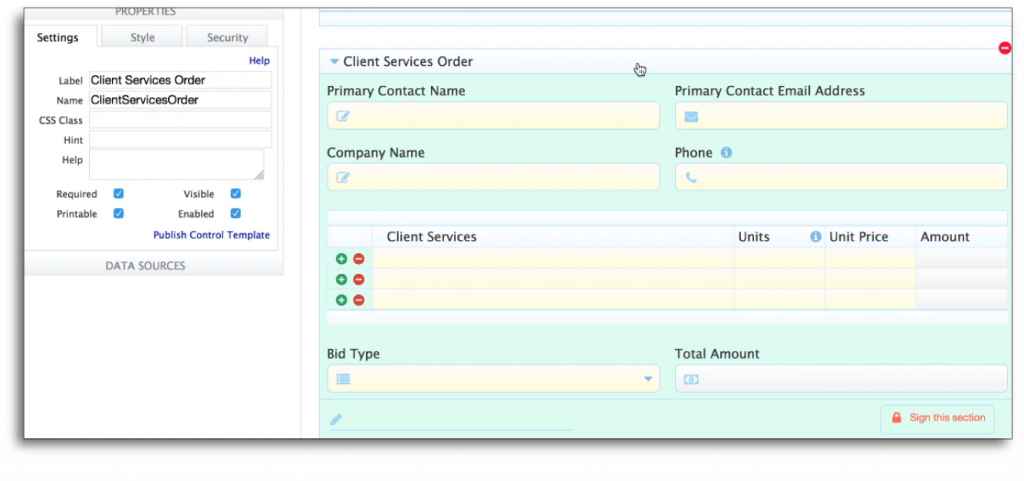Viewport: 1024px width, 481px height.
Task: Collapse the Client Services Order section
Action: [334, 61]
